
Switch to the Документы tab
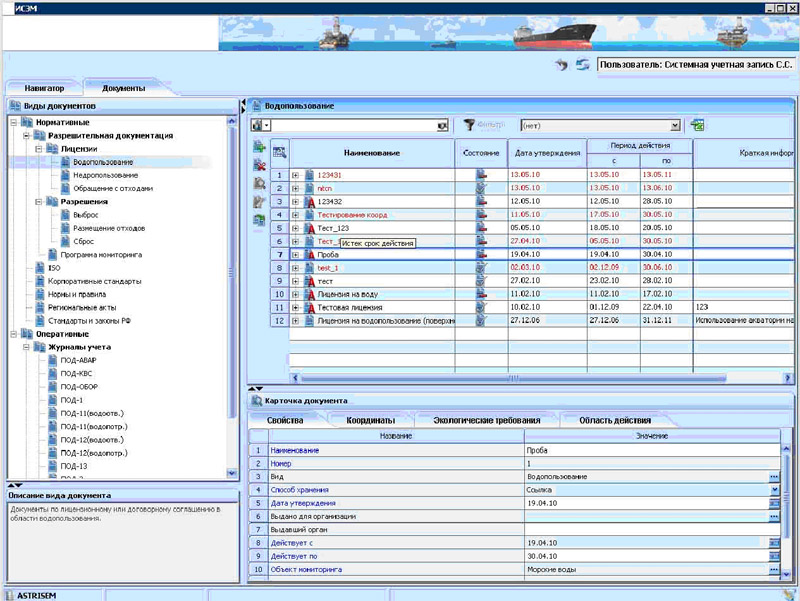point(123,88)
